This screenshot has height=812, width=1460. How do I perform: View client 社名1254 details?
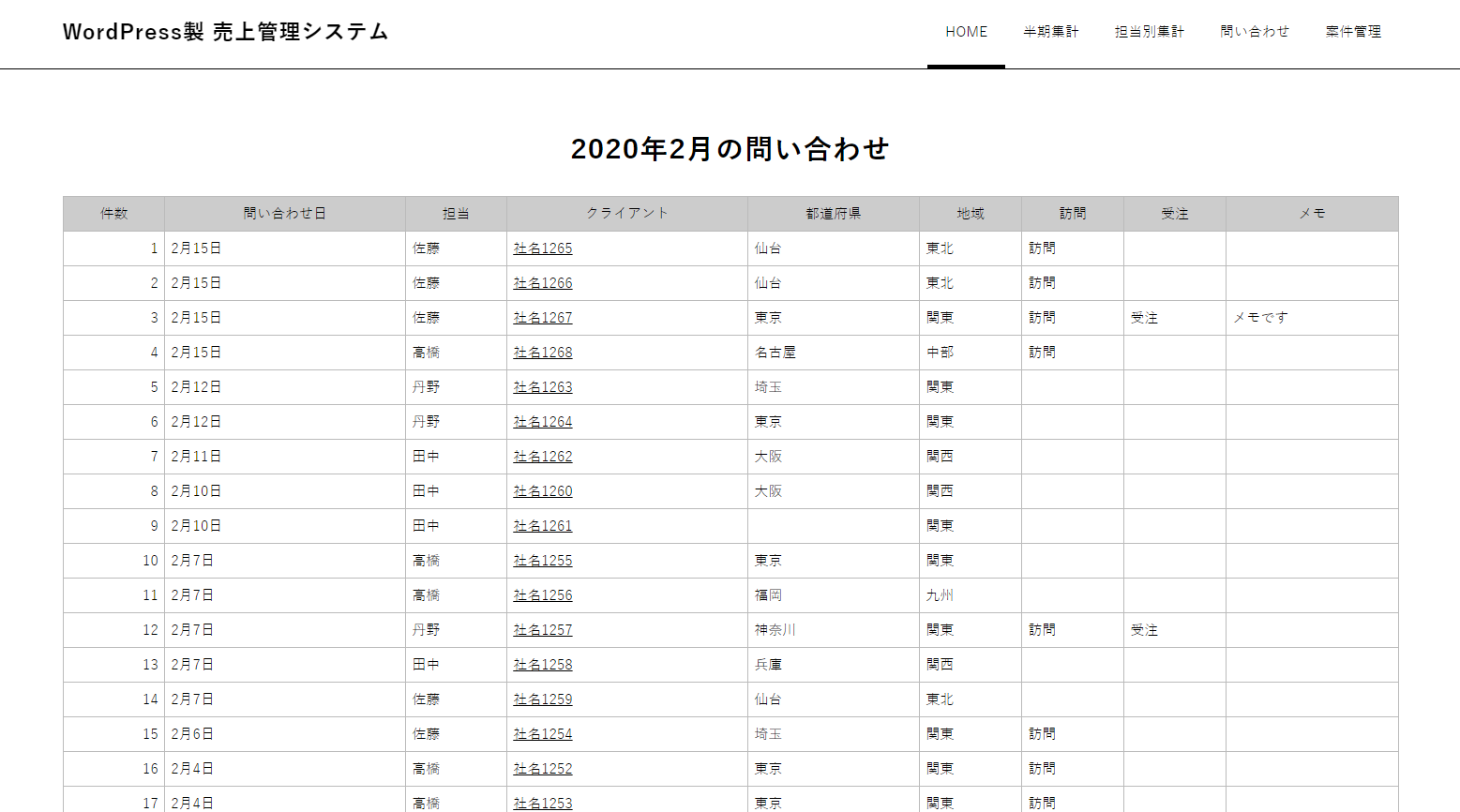pyautogui.click(x=542, y=734)
